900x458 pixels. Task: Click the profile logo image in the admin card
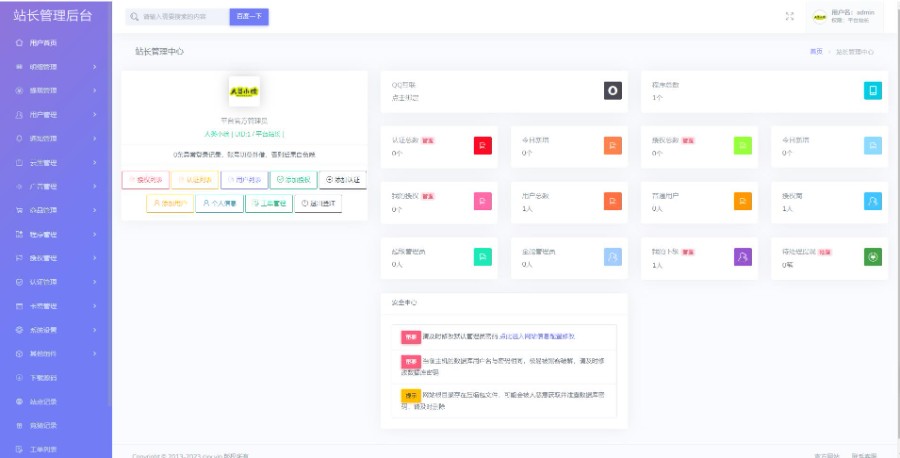(245, 91)
